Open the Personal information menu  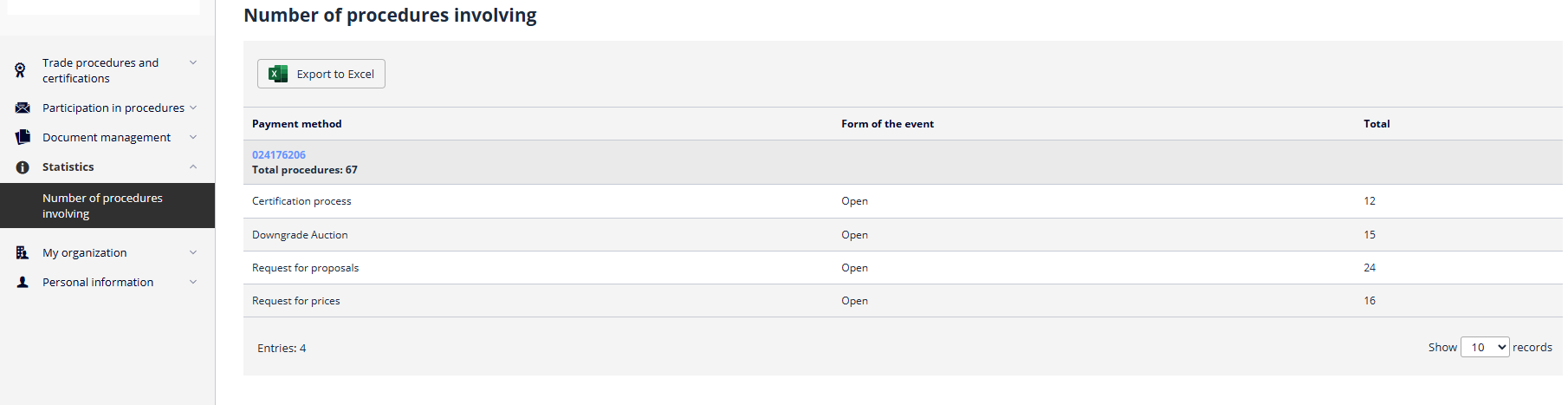point(98,282)
